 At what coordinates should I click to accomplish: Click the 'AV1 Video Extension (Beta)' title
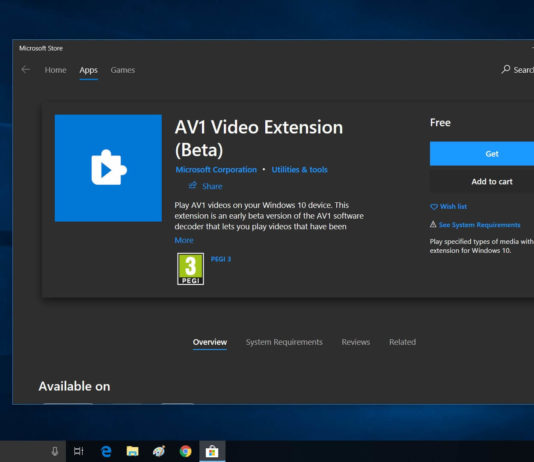[x=259, y=139]
